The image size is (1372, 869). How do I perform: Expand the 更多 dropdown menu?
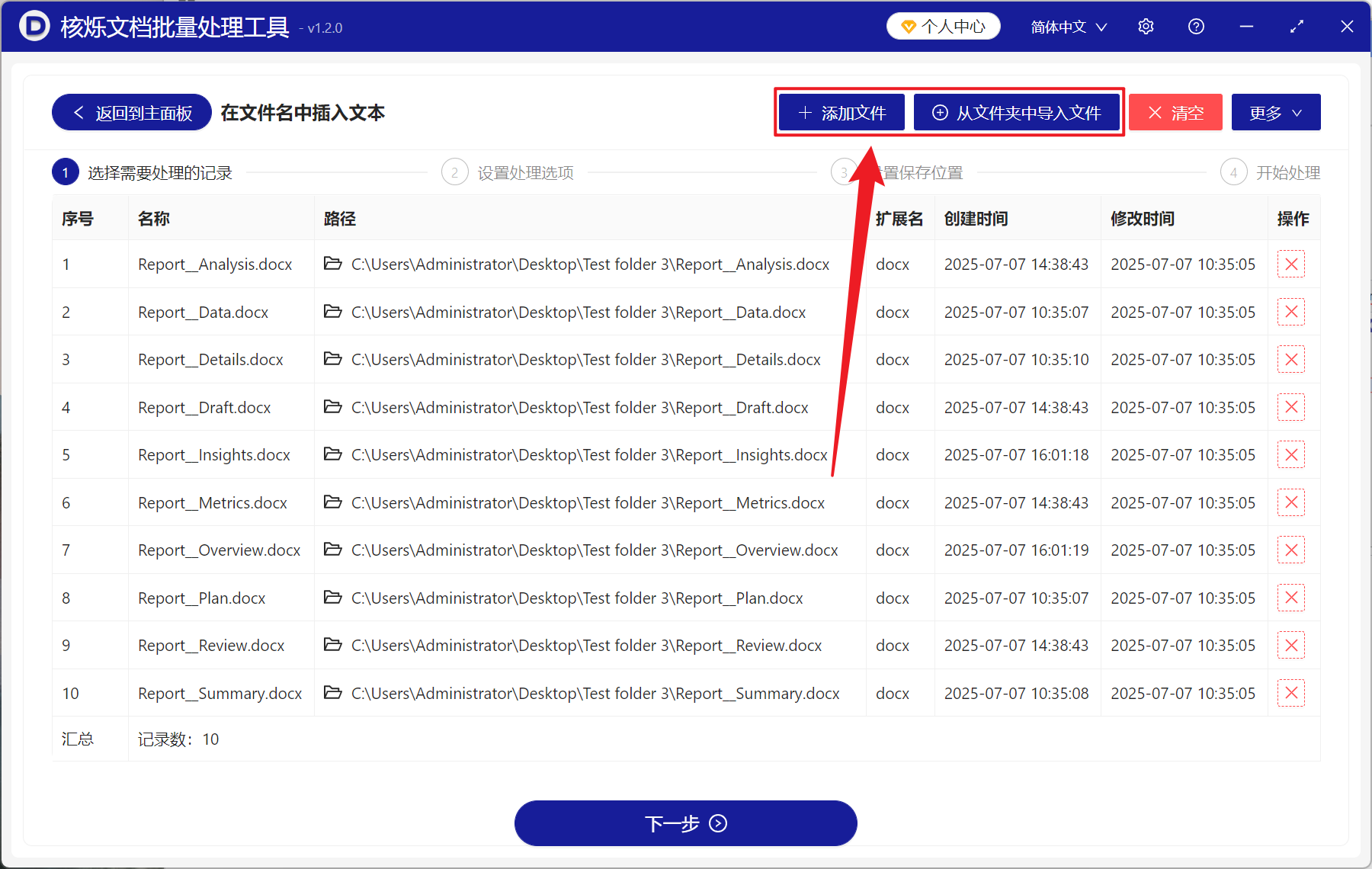click(1275, 112)
